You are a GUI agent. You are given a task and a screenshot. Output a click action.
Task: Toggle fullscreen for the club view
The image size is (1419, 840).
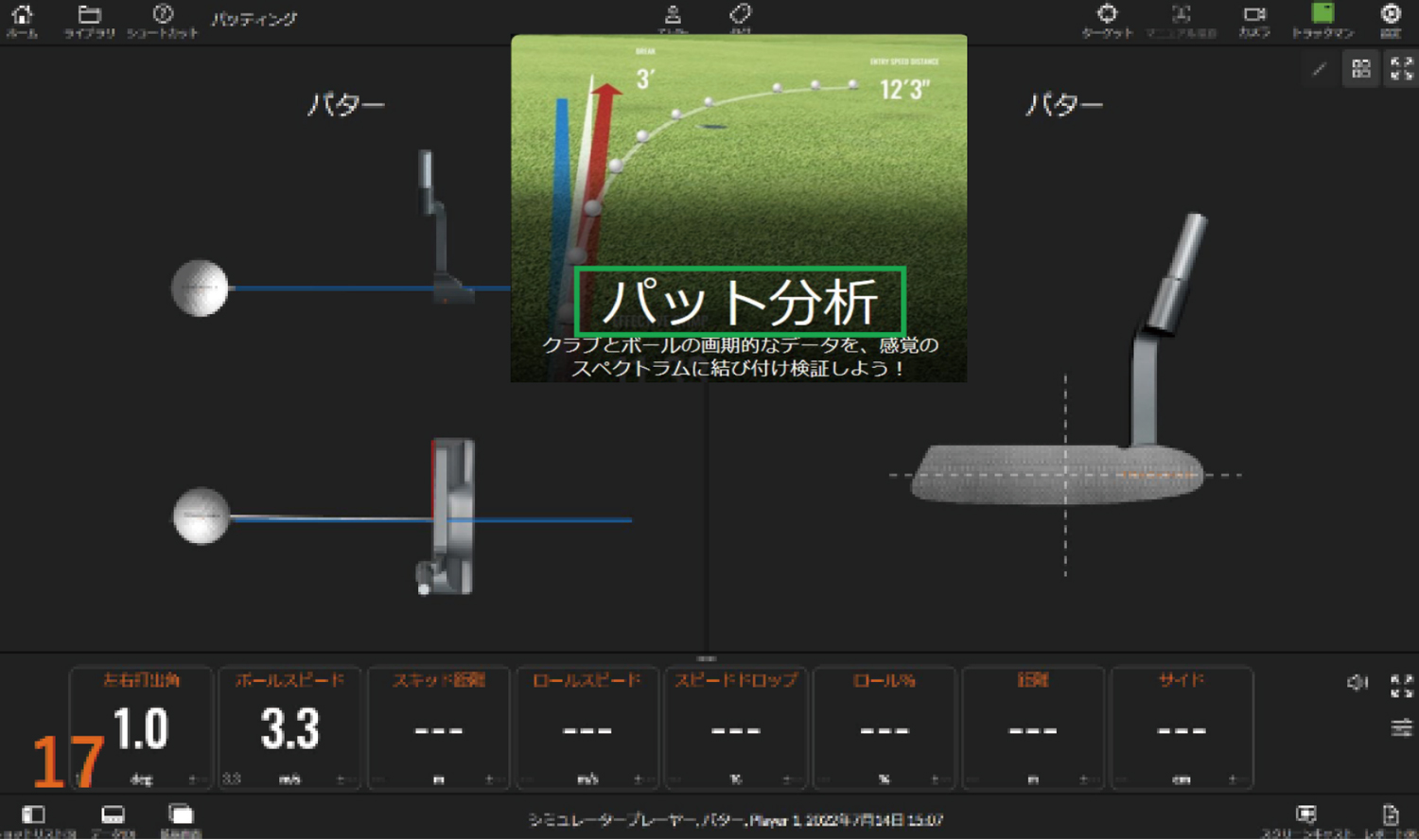(1401, 69)
